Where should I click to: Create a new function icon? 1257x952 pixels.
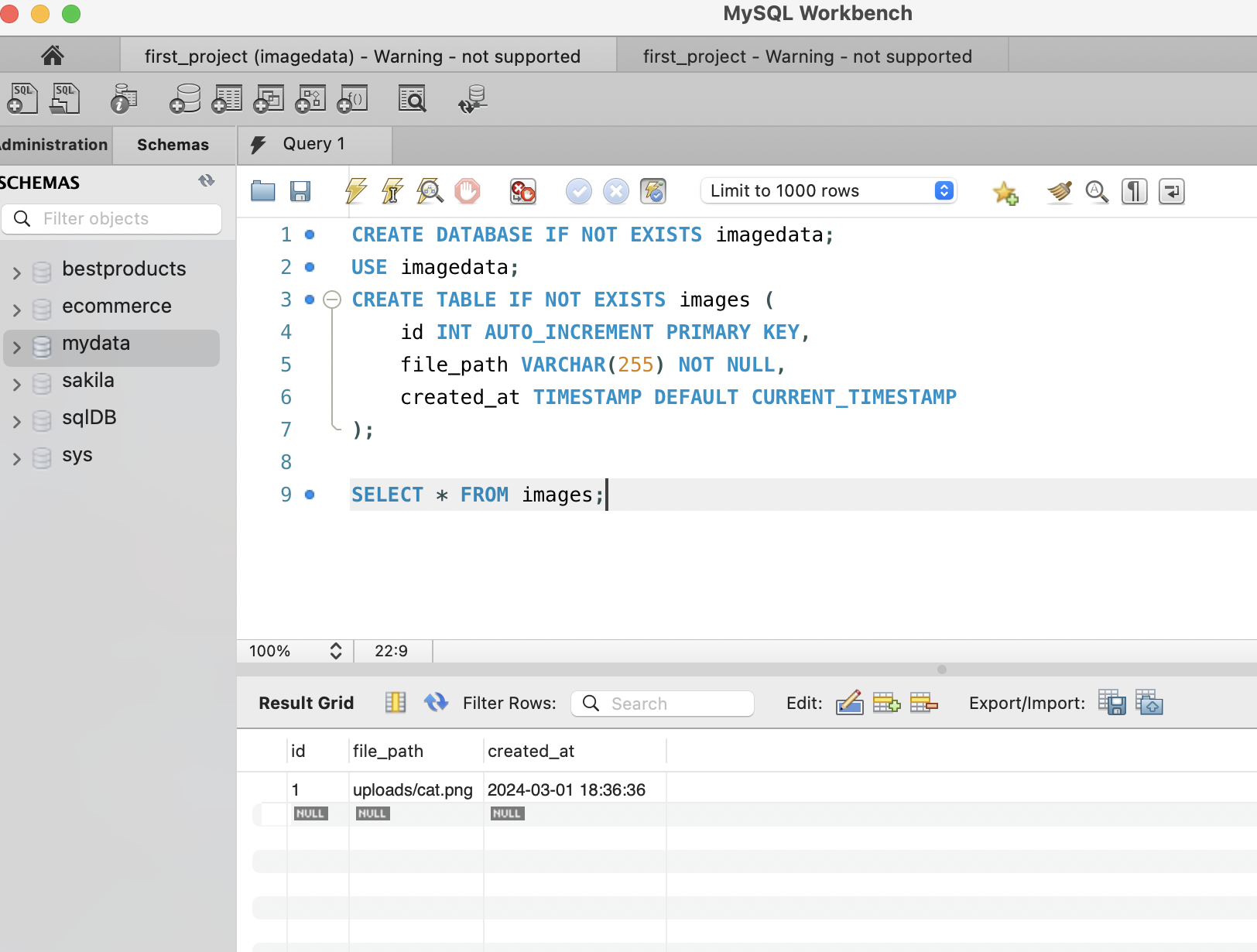pos(352,99)
